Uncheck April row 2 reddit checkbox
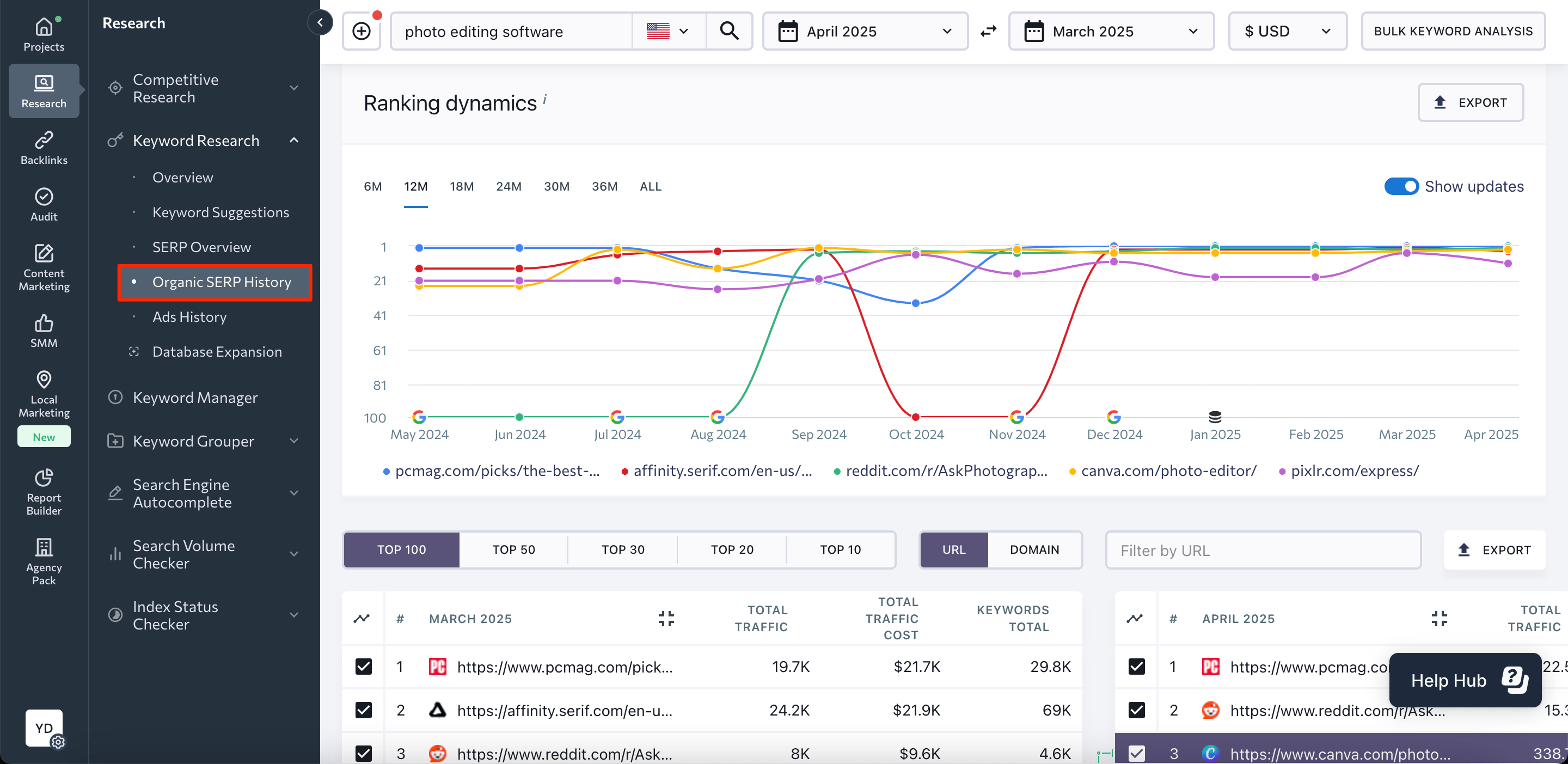1568x764 pixels. point(1136,710)
